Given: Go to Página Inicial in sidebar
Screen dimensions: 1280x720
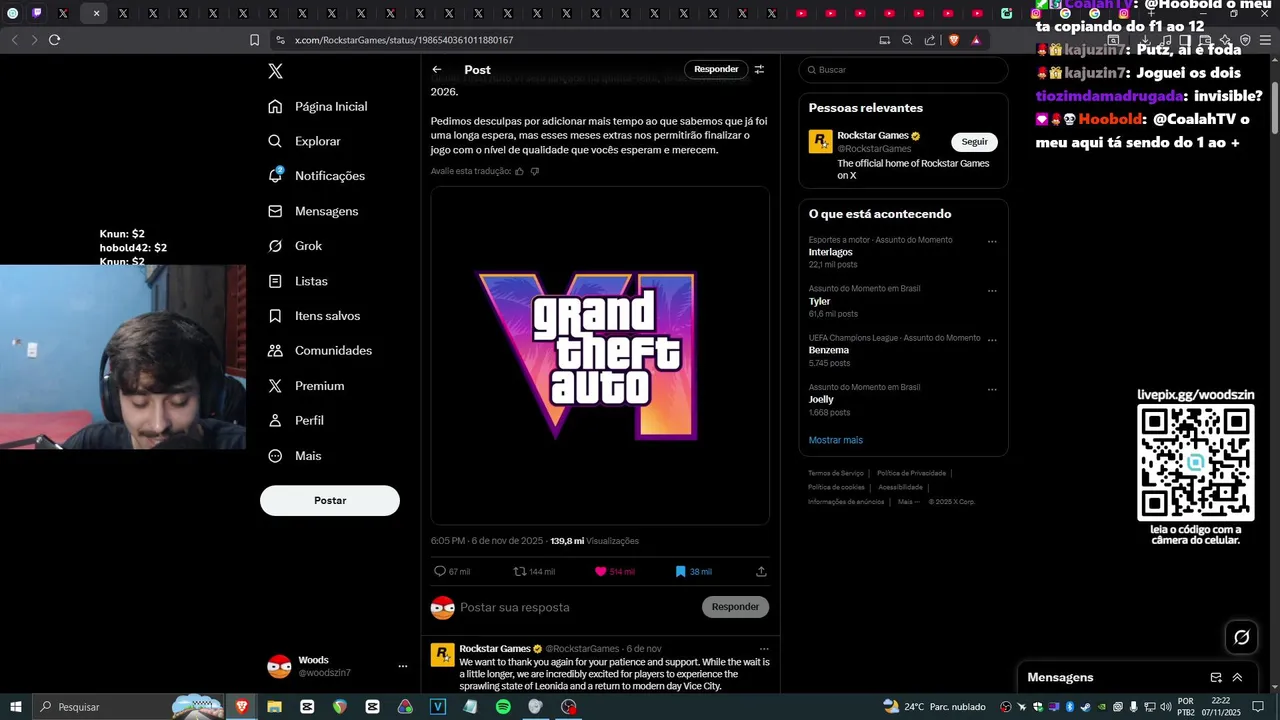Looking at the screenshot, I should click(x=318, y=106).
